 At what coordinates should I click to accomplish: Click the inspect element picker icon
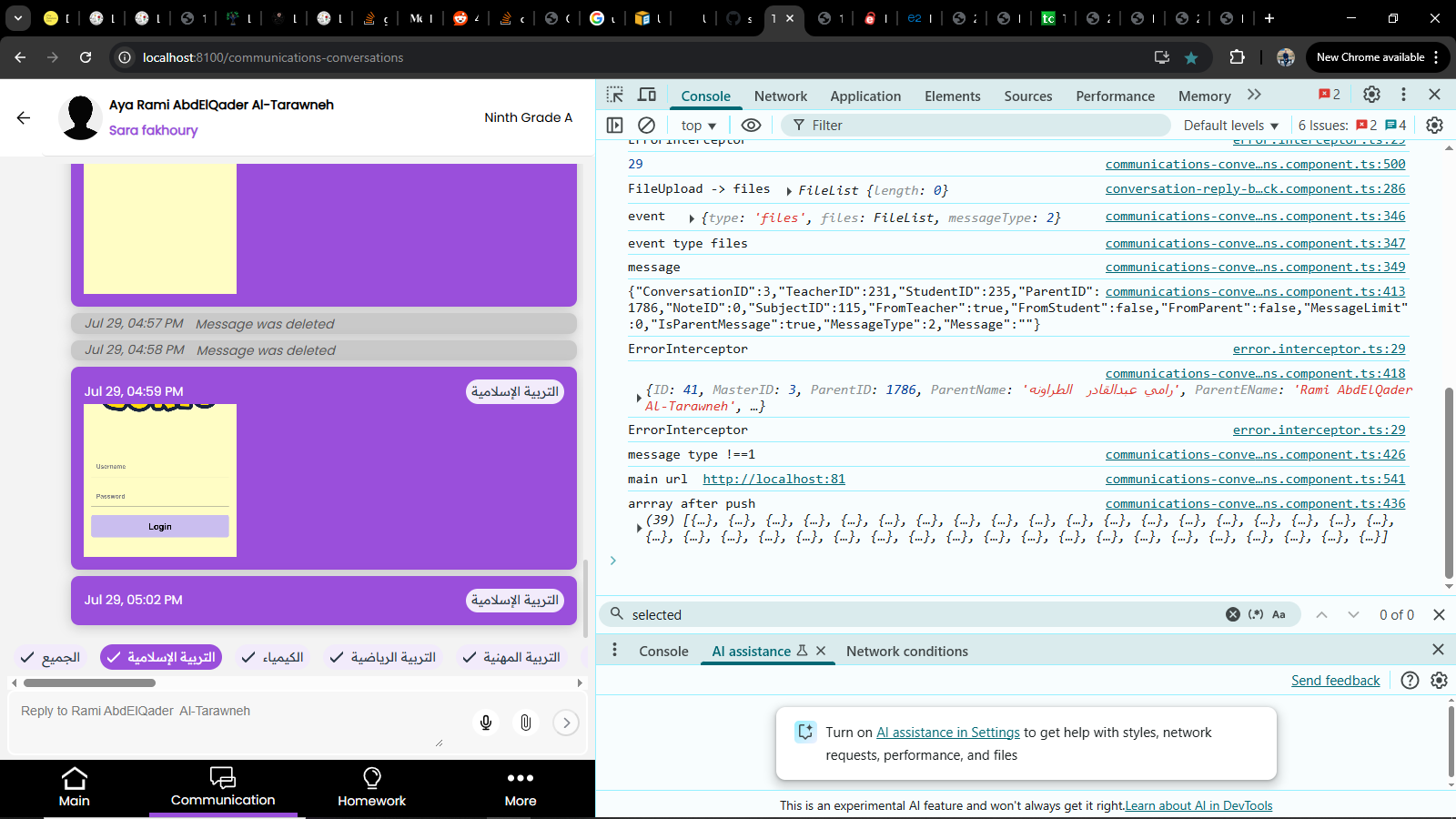(x=615, y=96)
